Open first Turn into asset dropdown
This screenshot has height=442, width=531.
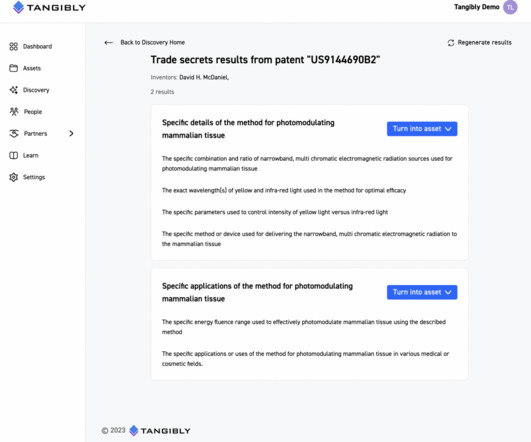point(422,129)
